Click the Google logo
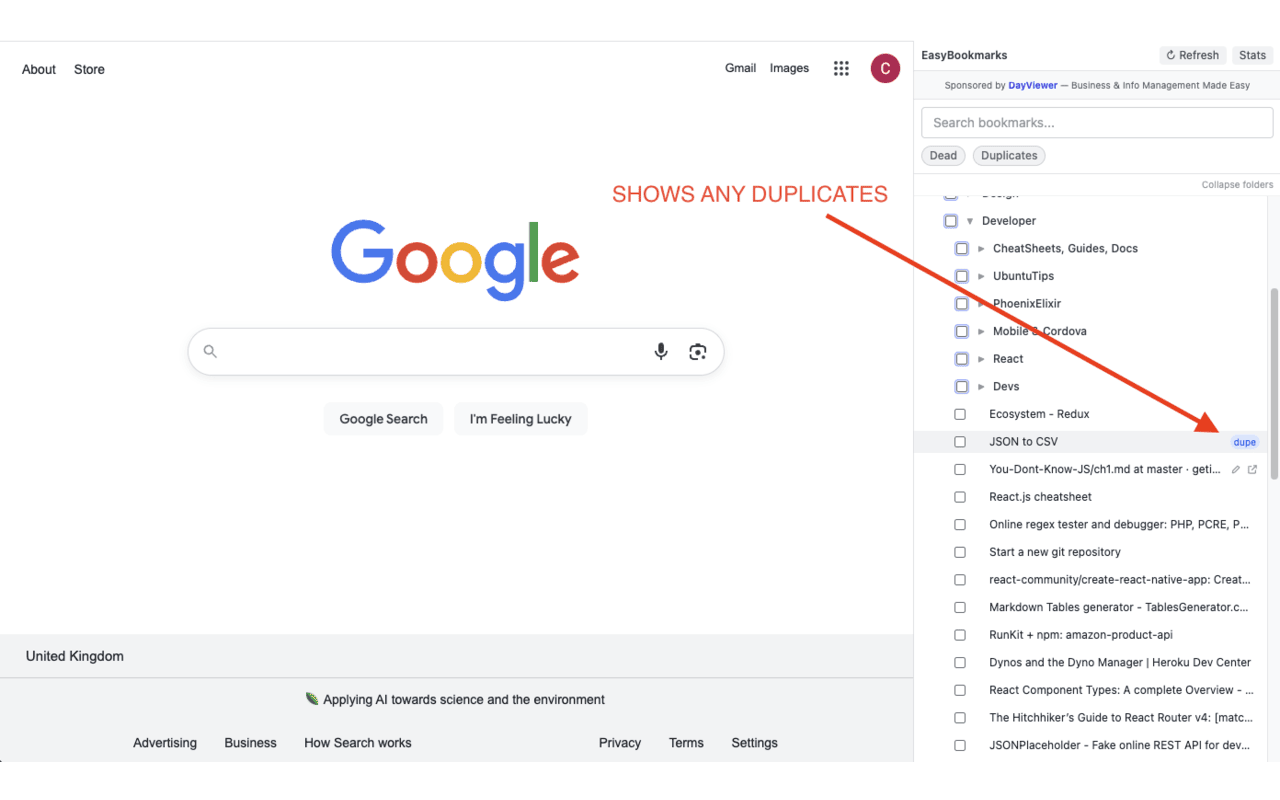 455,260
